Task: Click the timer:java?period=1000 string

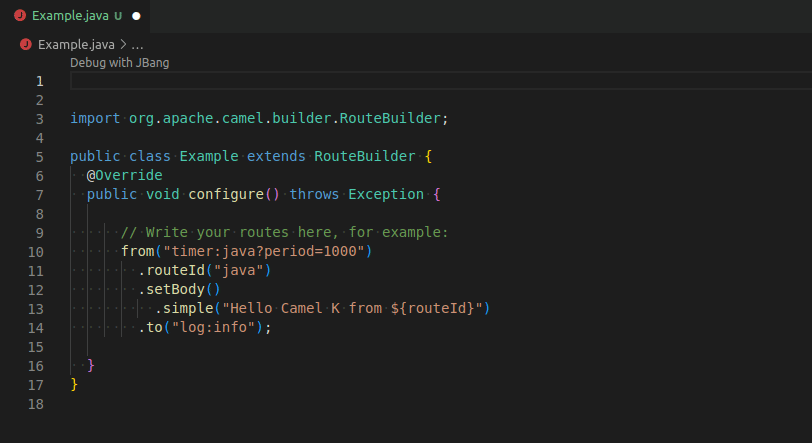Action: click(x=267, y=251)
